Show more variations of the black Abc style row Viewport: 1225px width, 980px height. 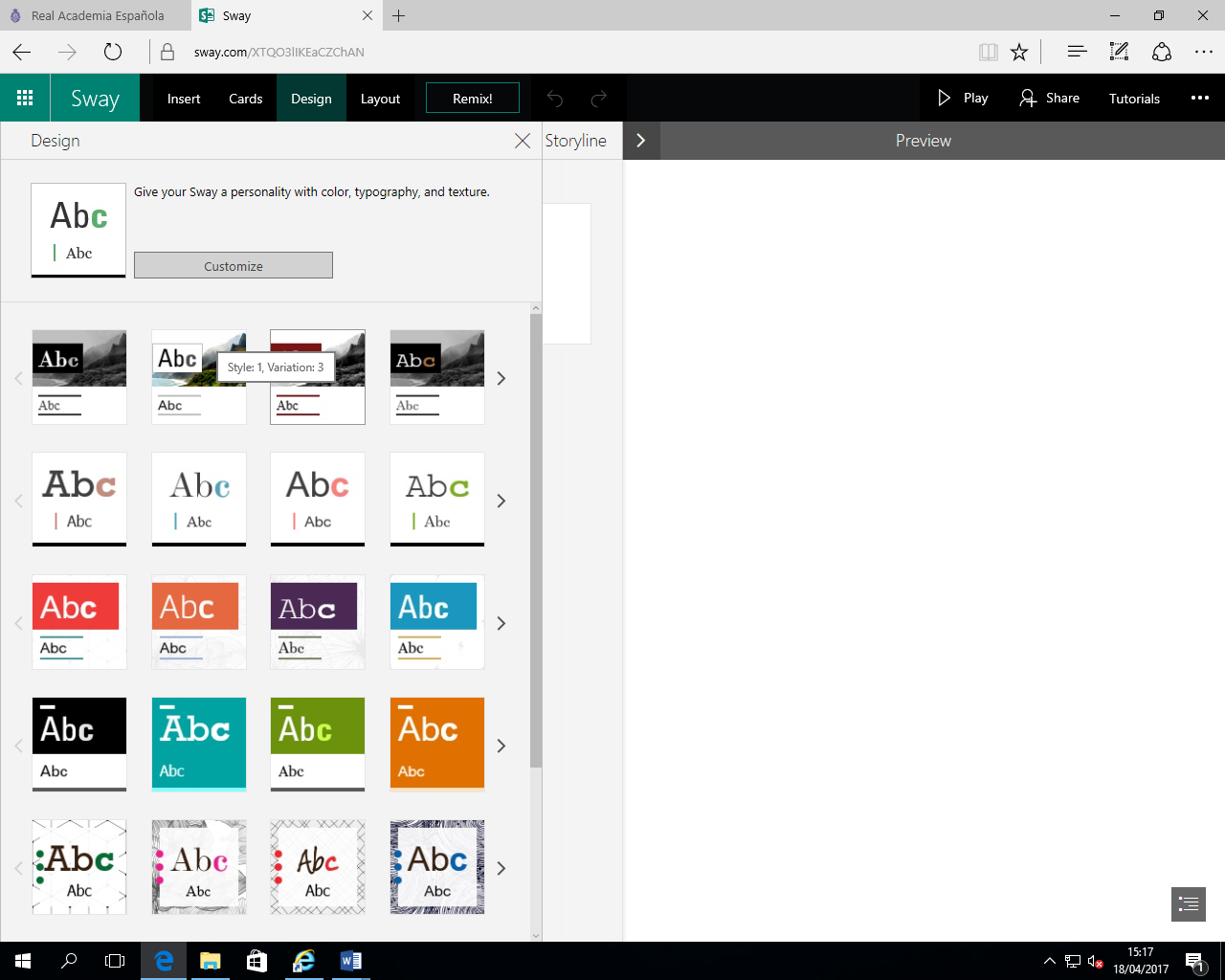pos(501,746)
